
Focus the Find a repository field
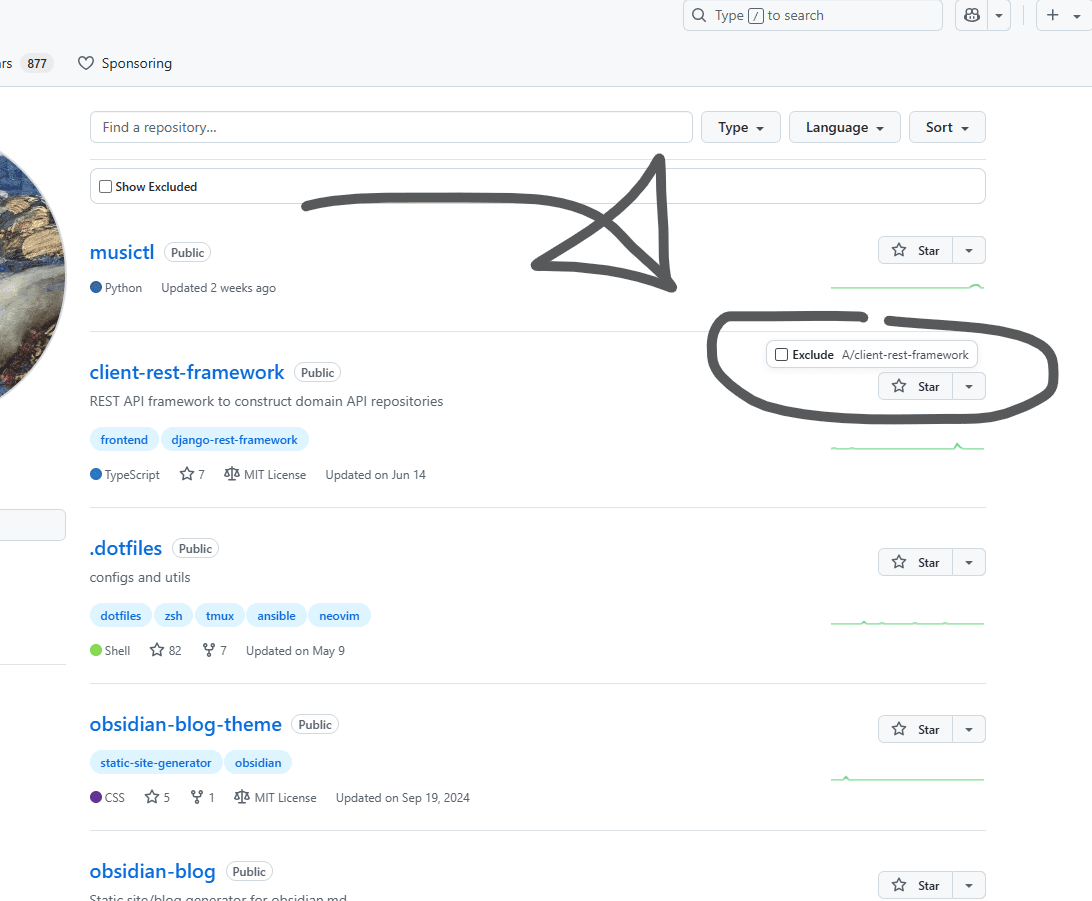391,127
